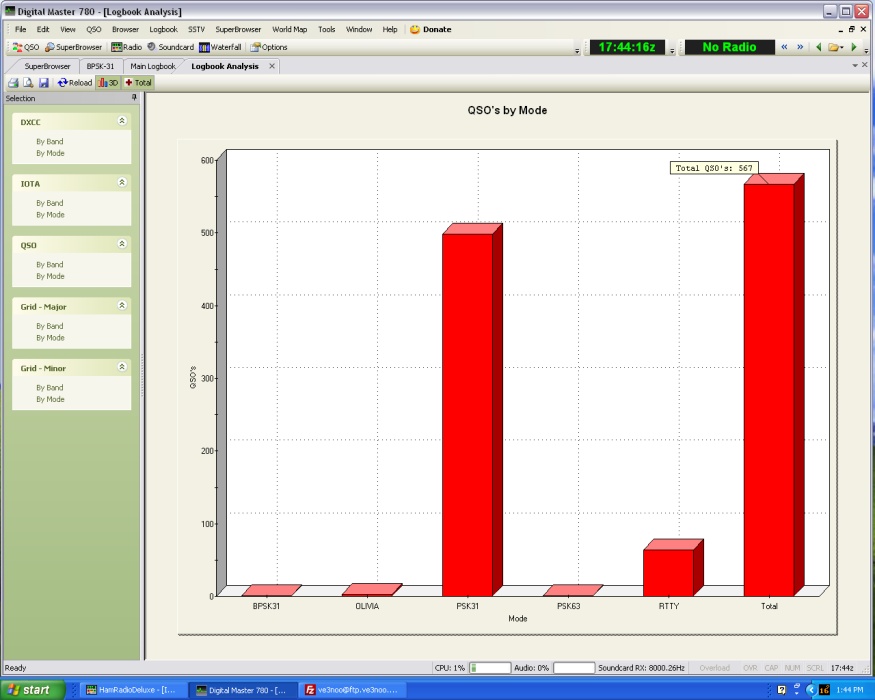875x700 pixels.
Task: Open the folder dropdown in toolbar
Action: point(836,47)
